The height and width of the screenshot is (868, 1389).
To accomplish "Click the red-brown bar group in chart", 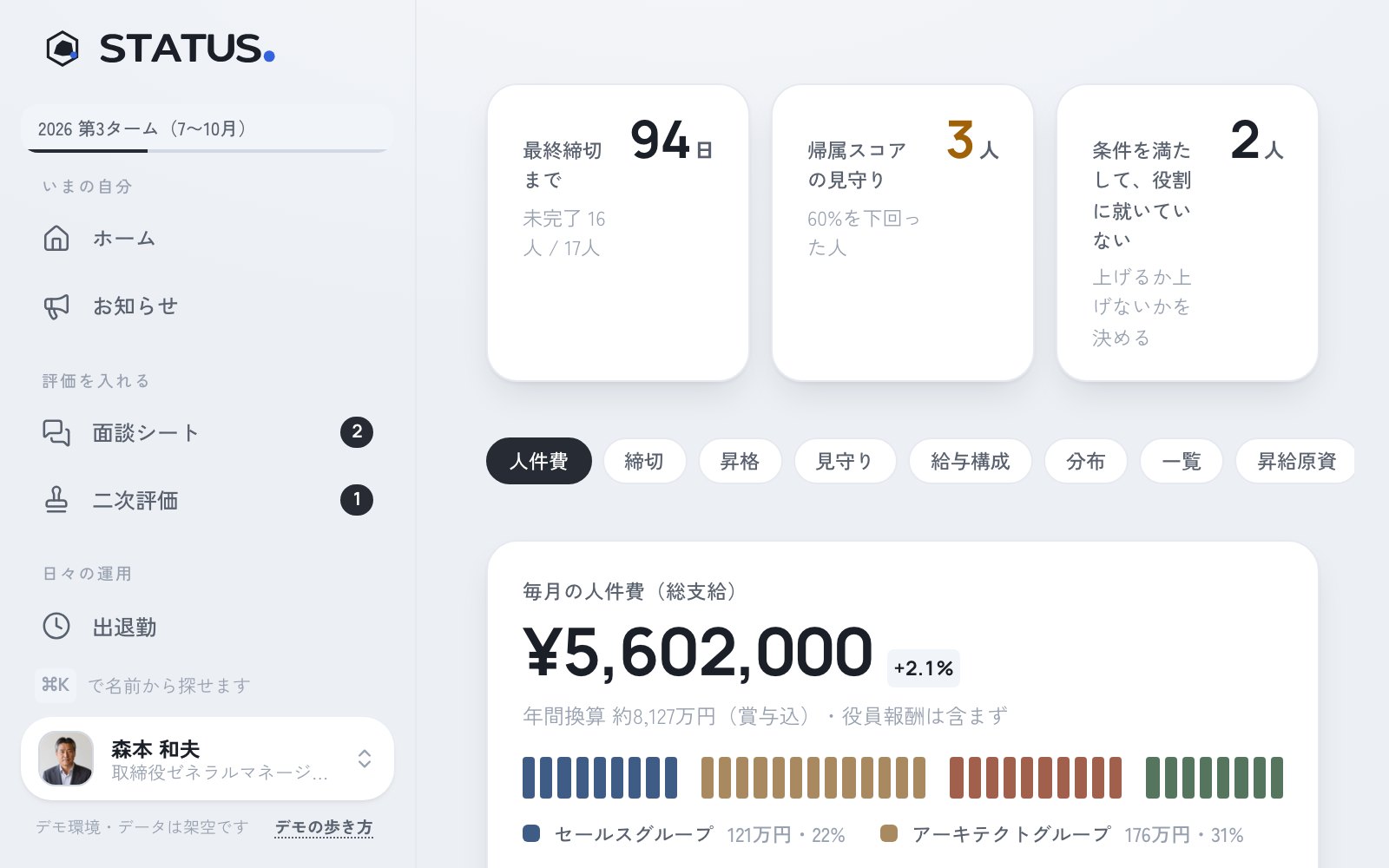I will (x=1036, y=778).
